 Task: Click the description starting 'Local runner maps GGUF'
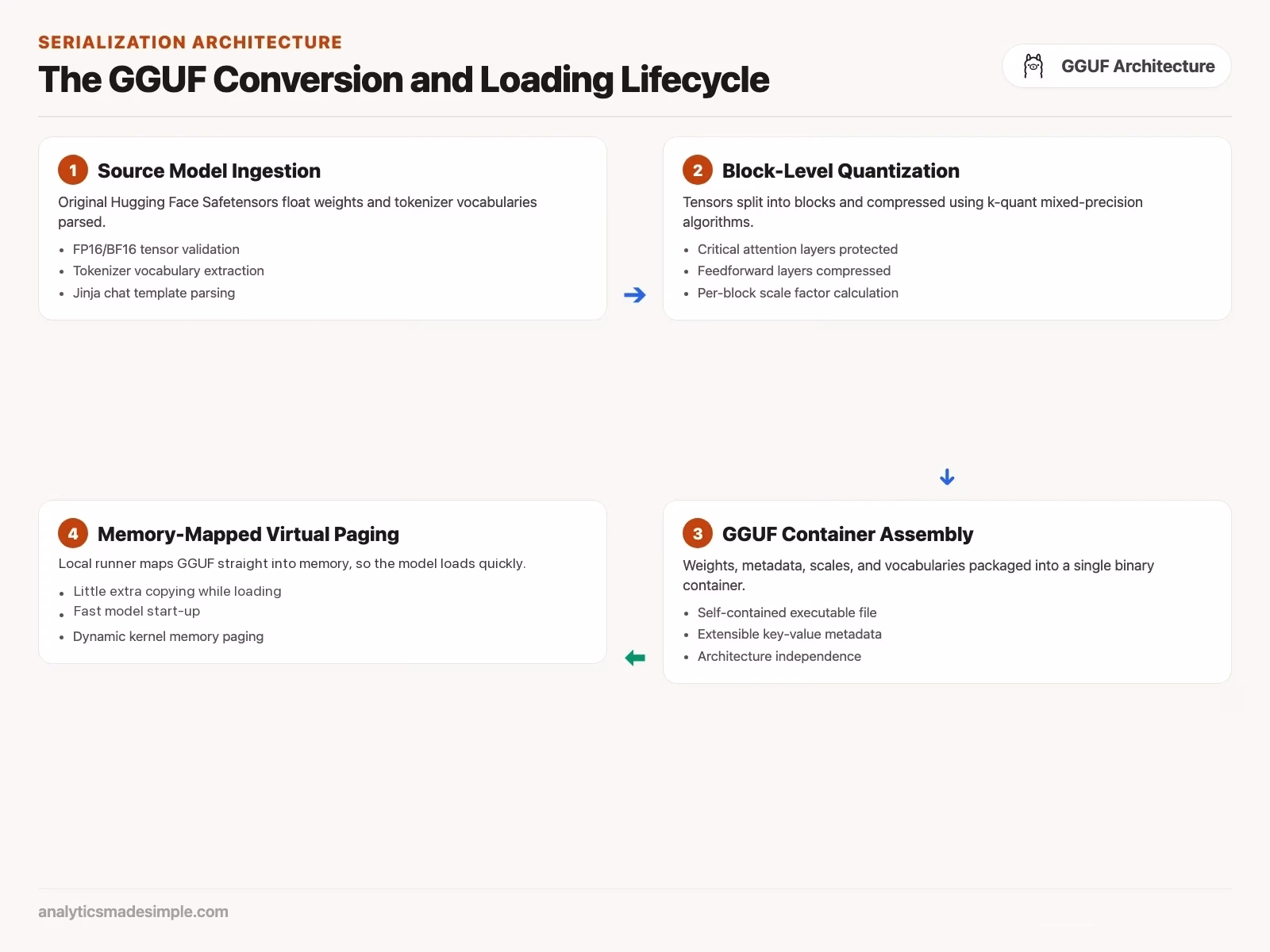291,563
